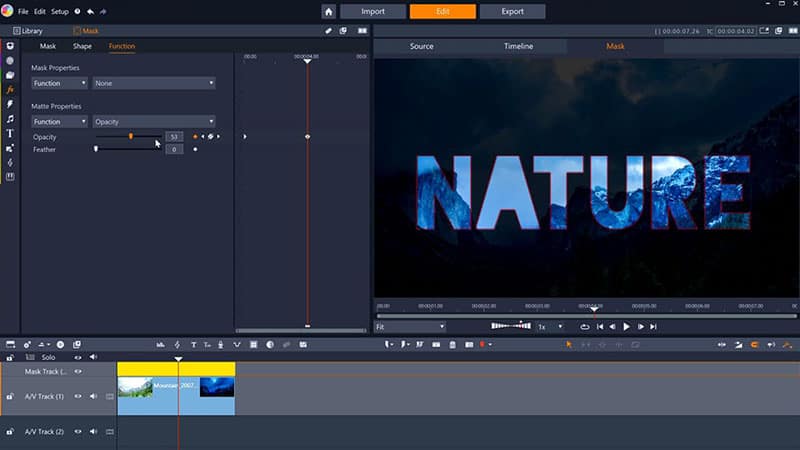Open the Effects (fx) panel in the sidebar
Screen dimensions: 800x450
click(10, 90)
